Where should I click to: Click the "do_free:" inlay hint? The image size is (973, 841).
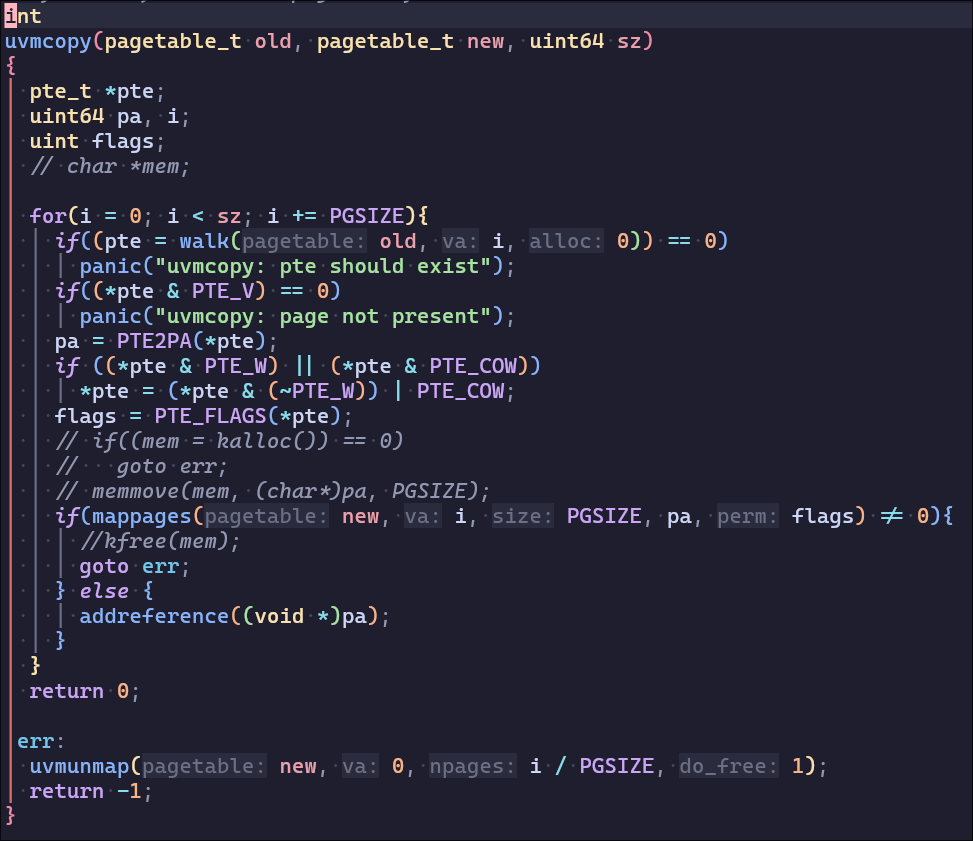pos(729,766)
